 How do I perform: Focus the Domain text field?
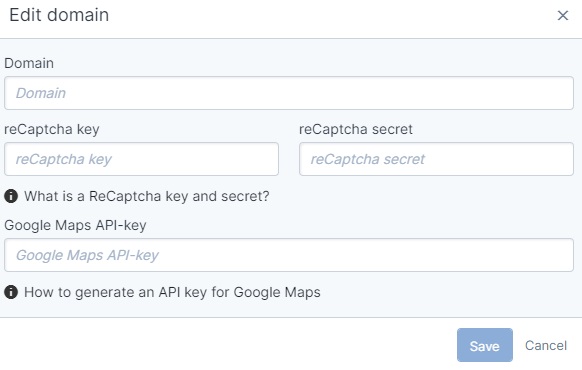[289, 93]
